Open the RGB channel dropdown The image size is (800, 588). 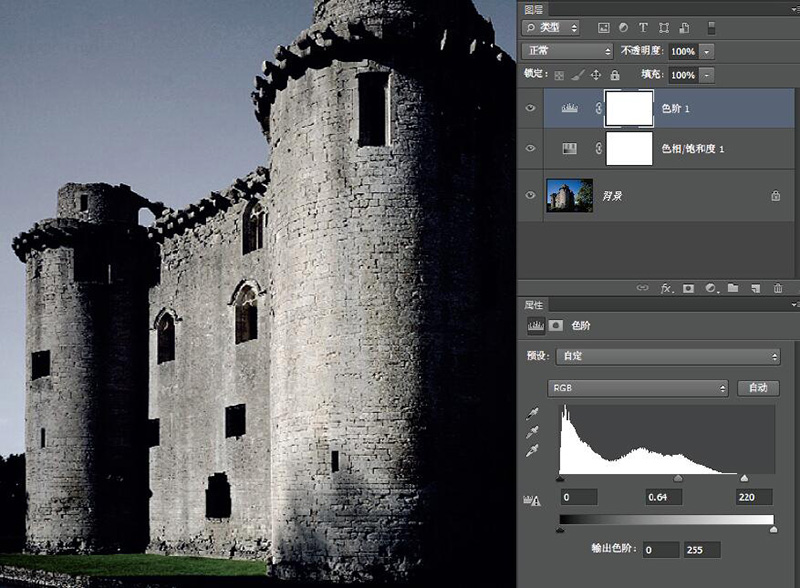click(638, 388)
